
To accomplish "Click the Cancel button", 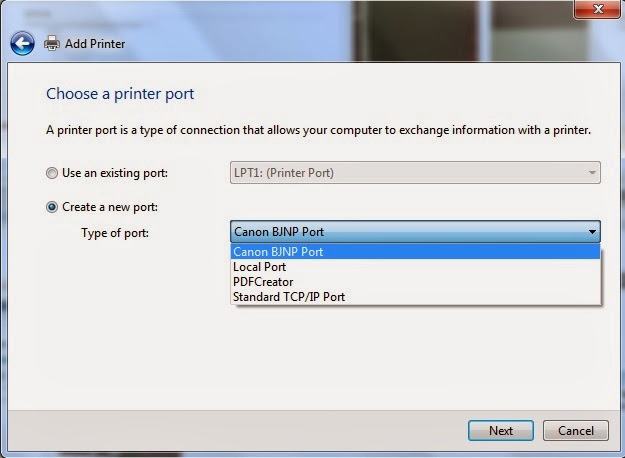I will (576, 430).
